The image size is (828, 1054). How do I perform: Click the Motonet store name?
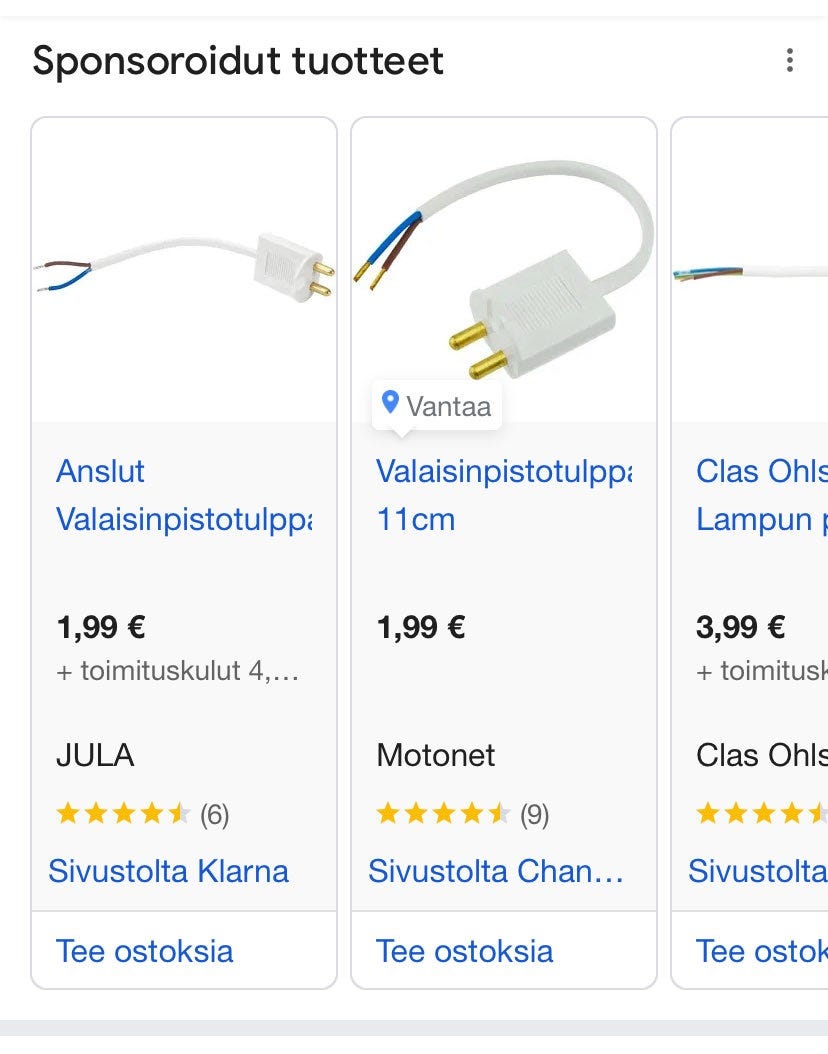(x=436, y=755)
